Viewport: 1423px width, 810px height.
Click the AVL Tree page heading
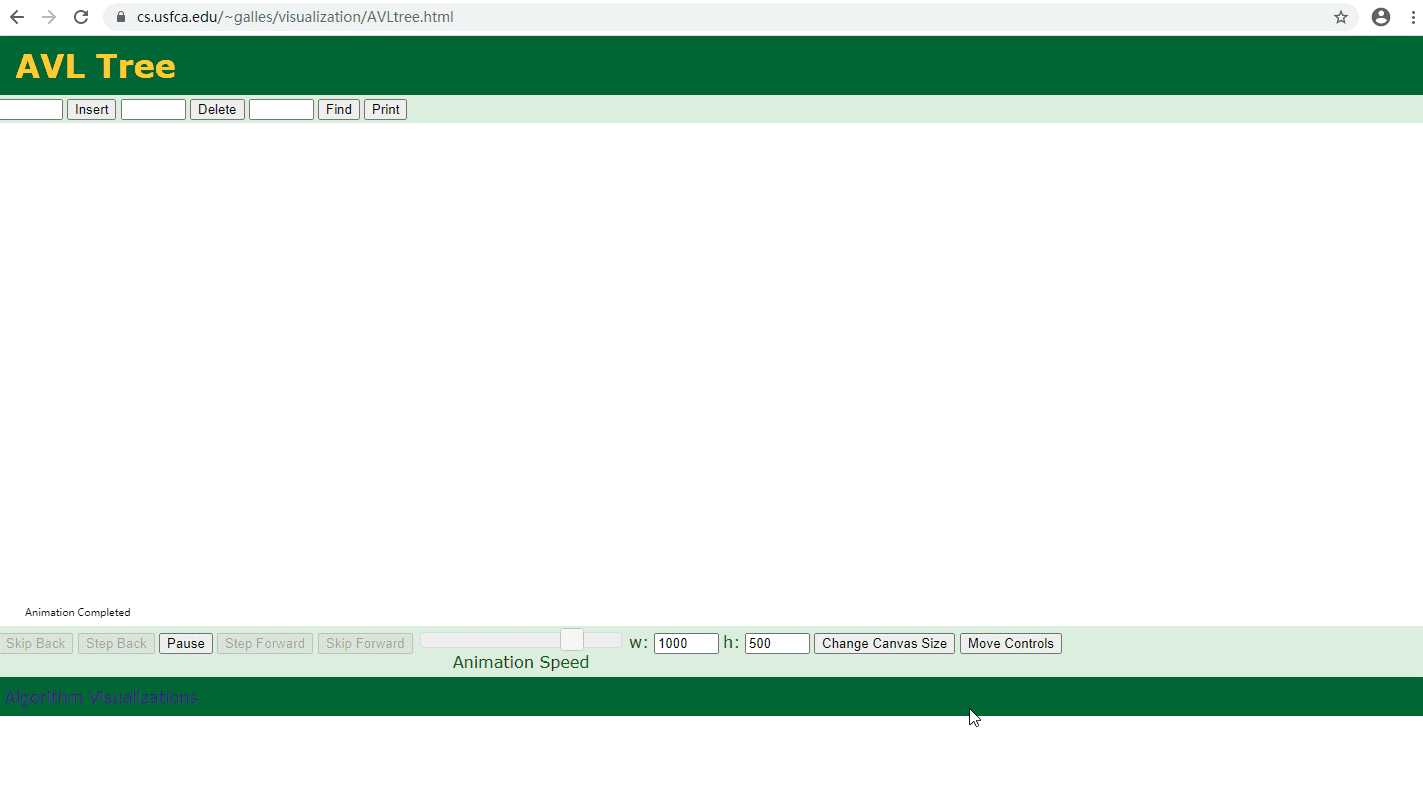(96, 66)
